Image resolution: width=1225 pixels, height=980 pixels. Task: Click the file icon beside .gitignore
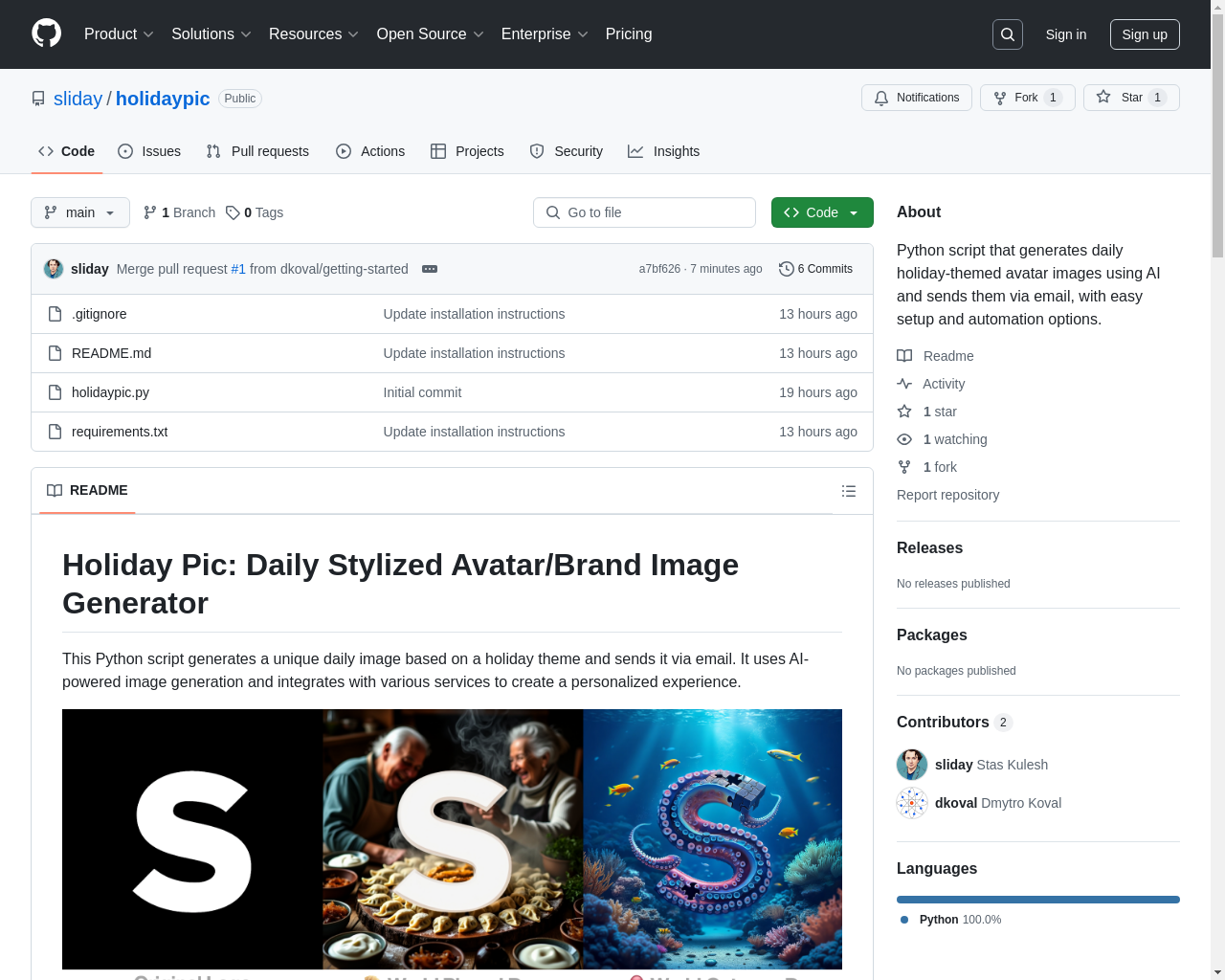[x=56, y=314]
